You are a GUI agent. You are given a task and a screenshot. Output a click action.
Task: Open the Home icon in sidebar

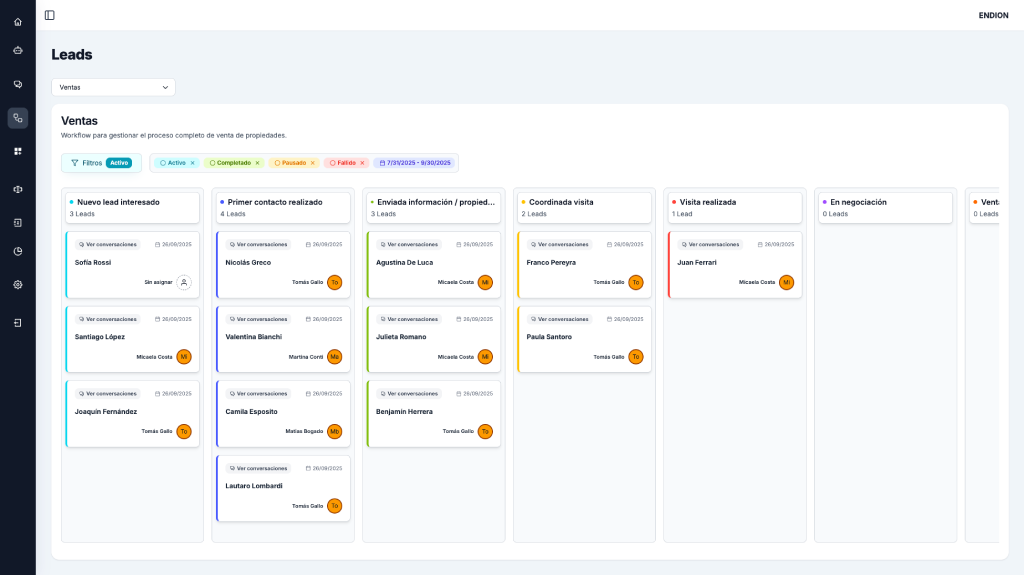(18, 22)
